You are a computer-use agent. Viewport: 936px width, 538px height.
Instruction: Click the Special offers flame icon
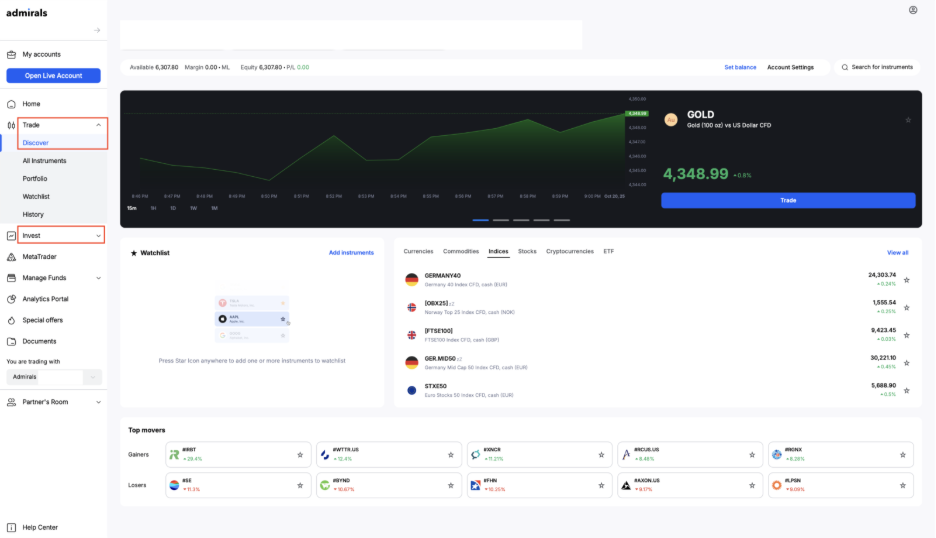click(11, 321)
